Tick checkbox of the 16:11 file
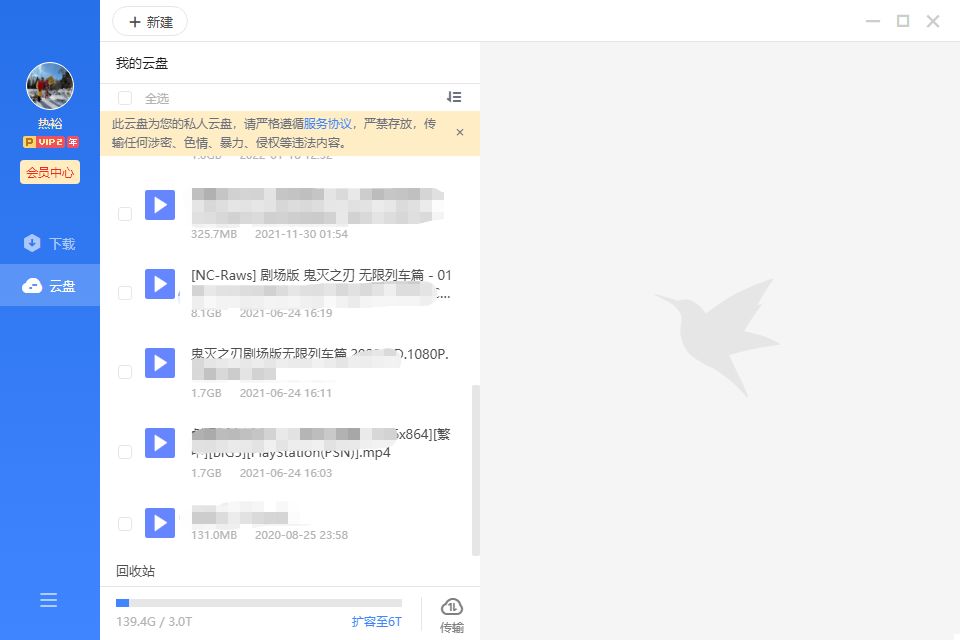This screenshot has width=960, height=640. coord(125,372)
